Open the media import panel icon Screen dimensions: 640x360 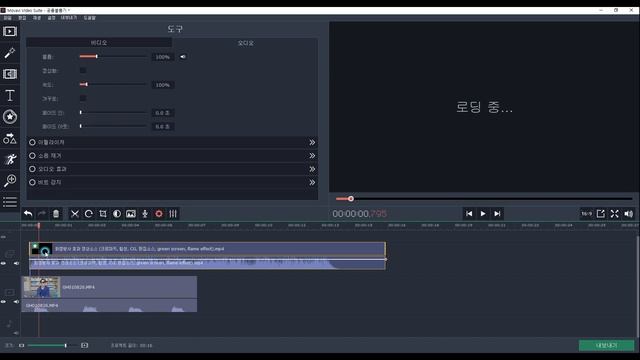click(10, 31)
